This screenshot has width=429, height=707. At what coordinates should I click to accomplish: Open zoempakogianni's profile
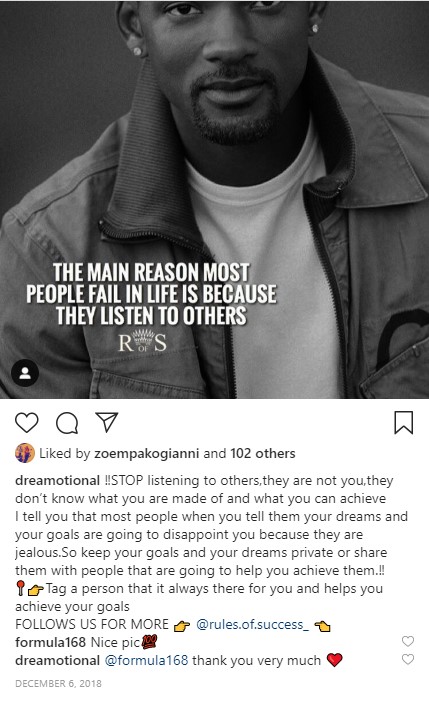click(146, 454)
